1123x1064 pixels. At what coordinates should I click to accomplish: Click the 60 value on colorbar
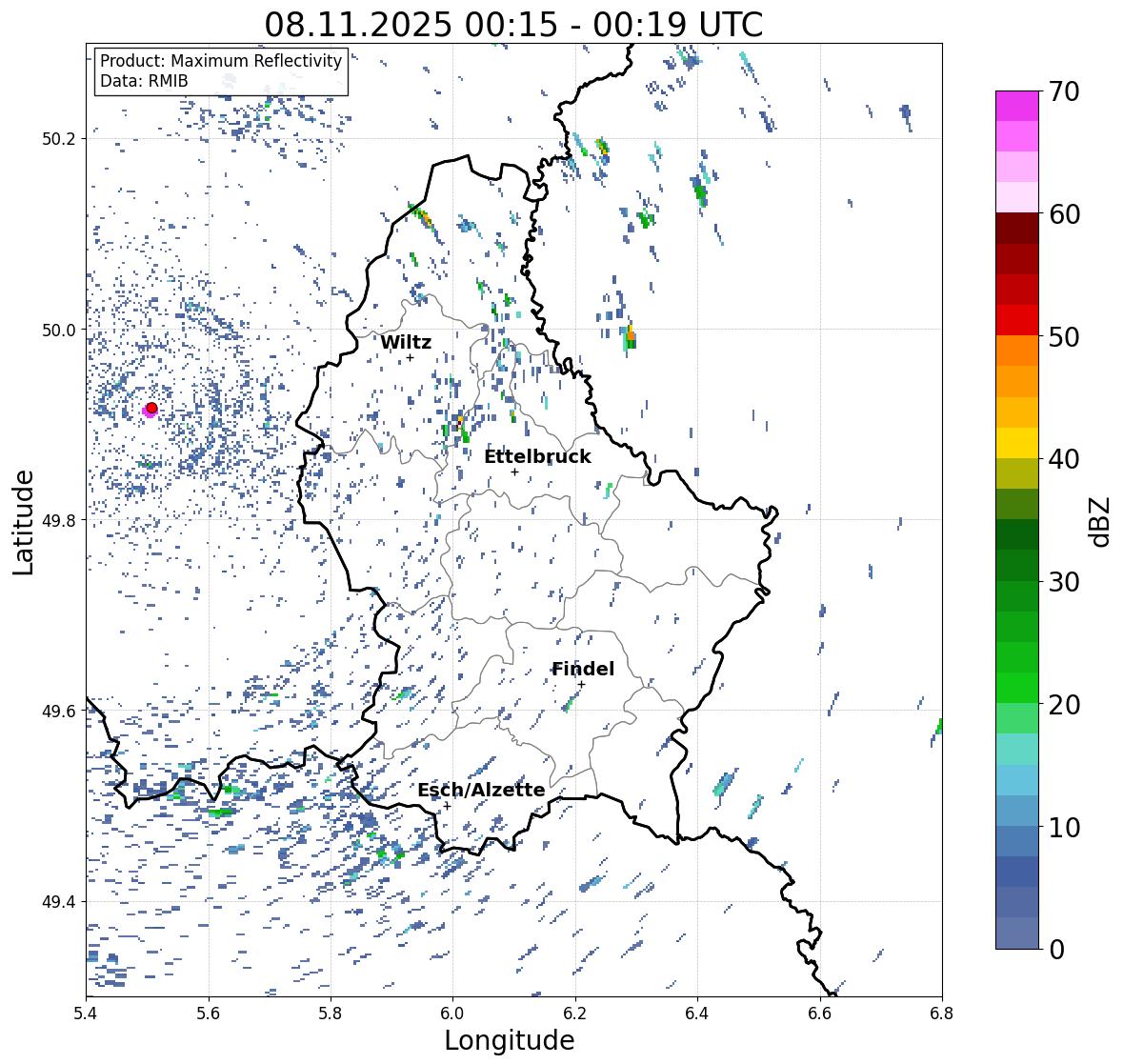(x=1064, y=214)
